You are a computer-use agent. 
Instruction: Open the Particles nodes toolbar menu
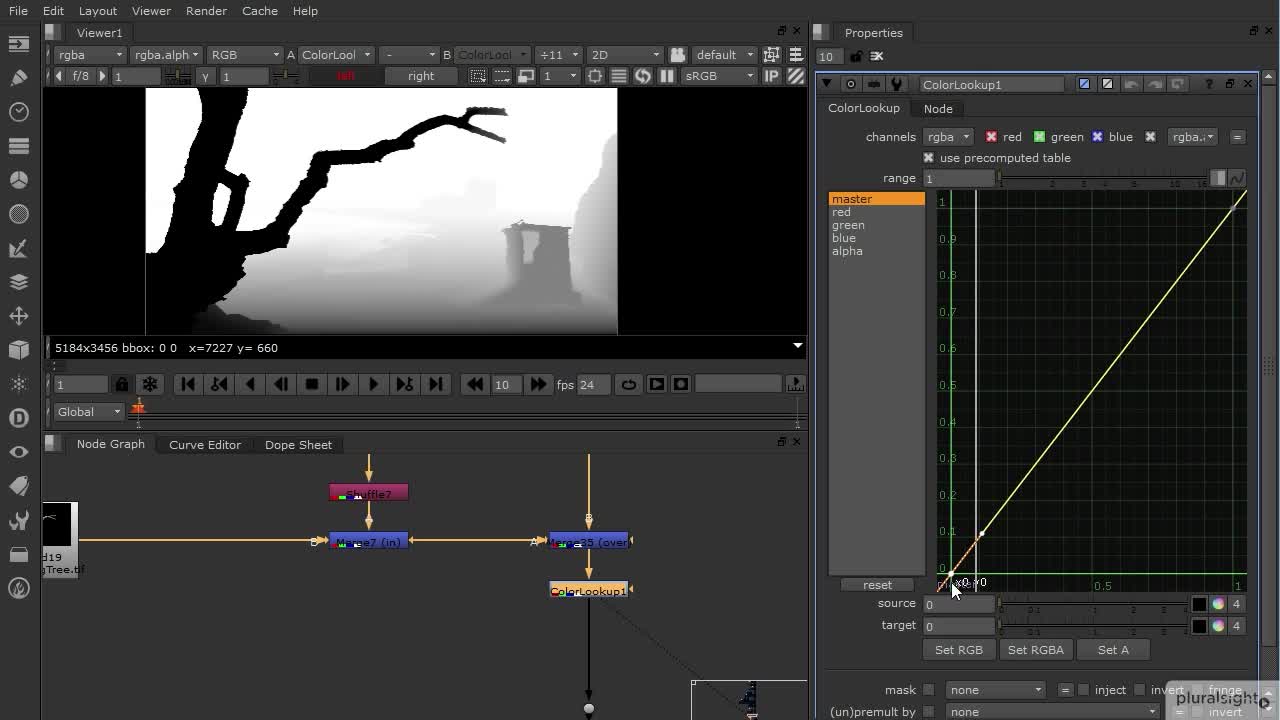(18, 384)
